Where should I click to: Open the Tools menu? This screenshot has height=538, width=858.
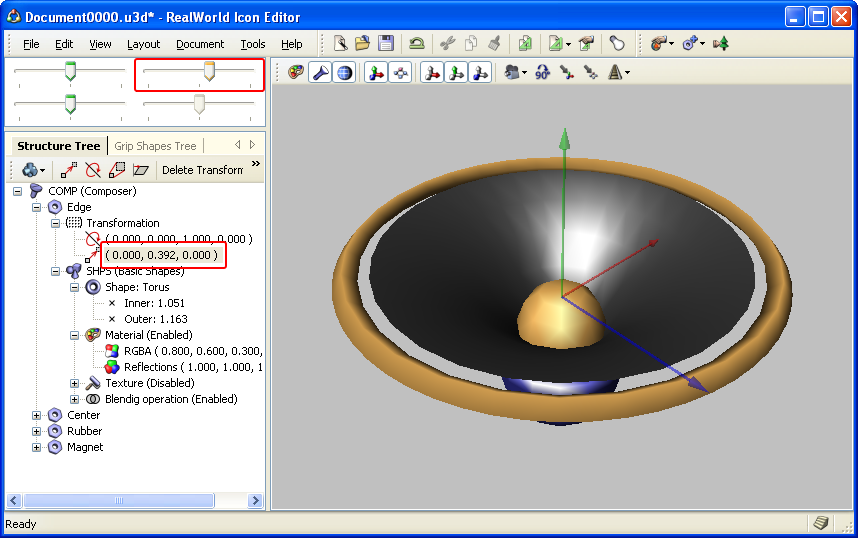click(253, 44)
